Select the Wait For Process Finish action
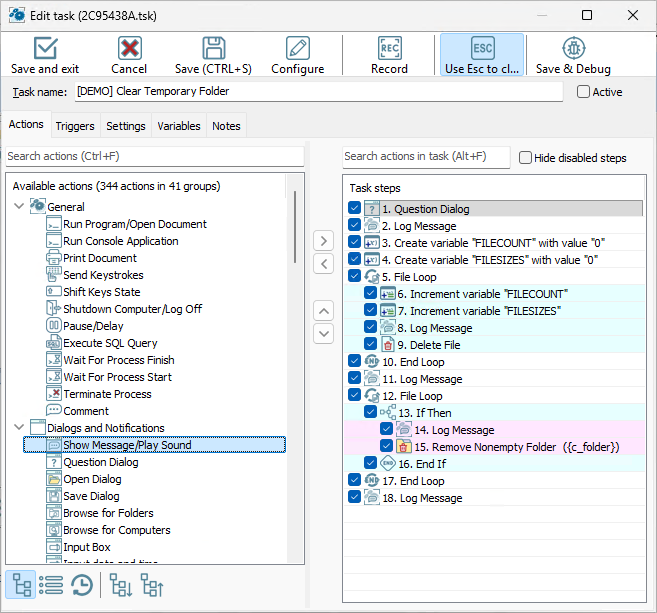 (119, 360)
